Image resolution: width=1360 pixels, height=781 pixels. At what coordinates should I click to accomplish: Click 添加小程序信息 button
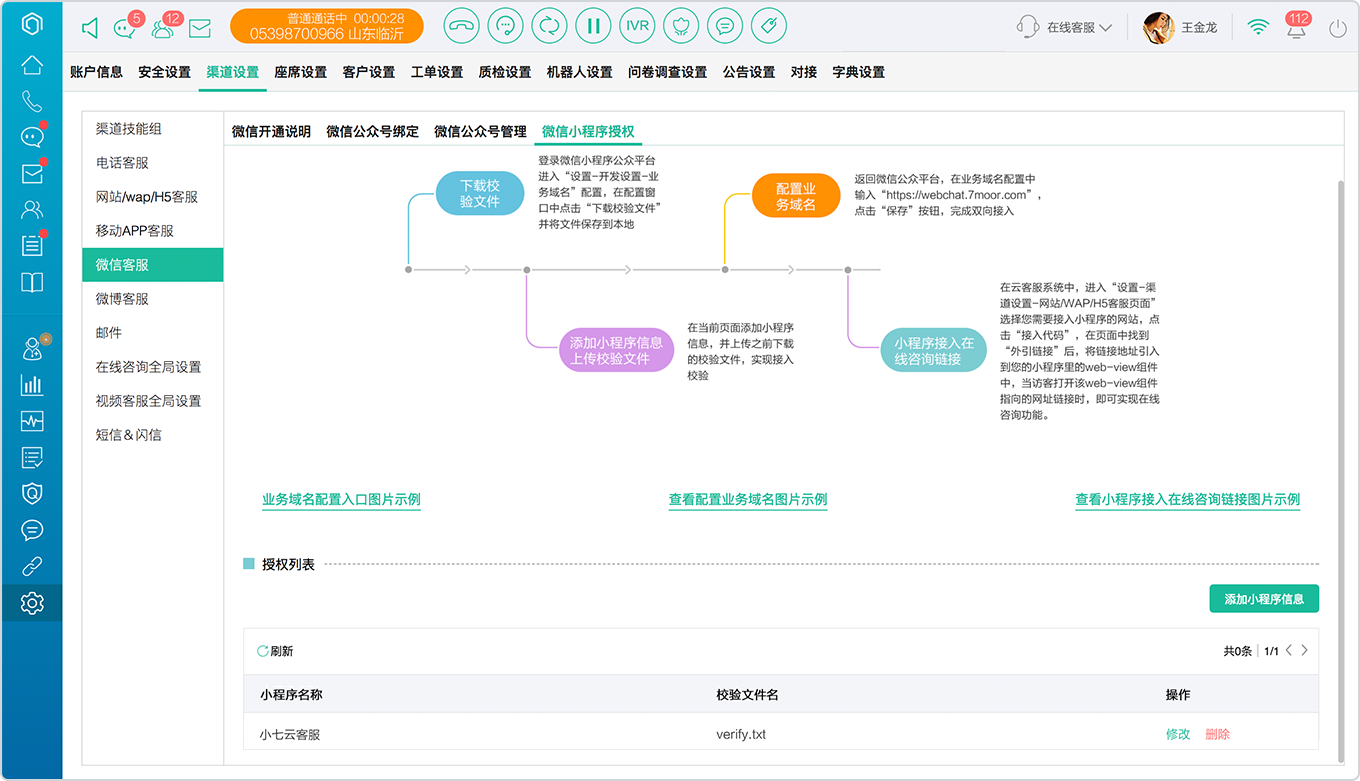tap(1264, 599)
